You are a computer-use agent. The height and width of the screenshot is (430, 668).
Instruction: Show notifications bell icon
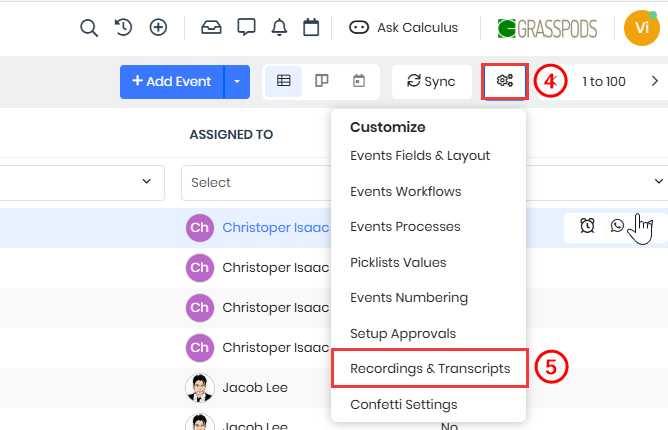pyautogui.click(x=280, y=27)
